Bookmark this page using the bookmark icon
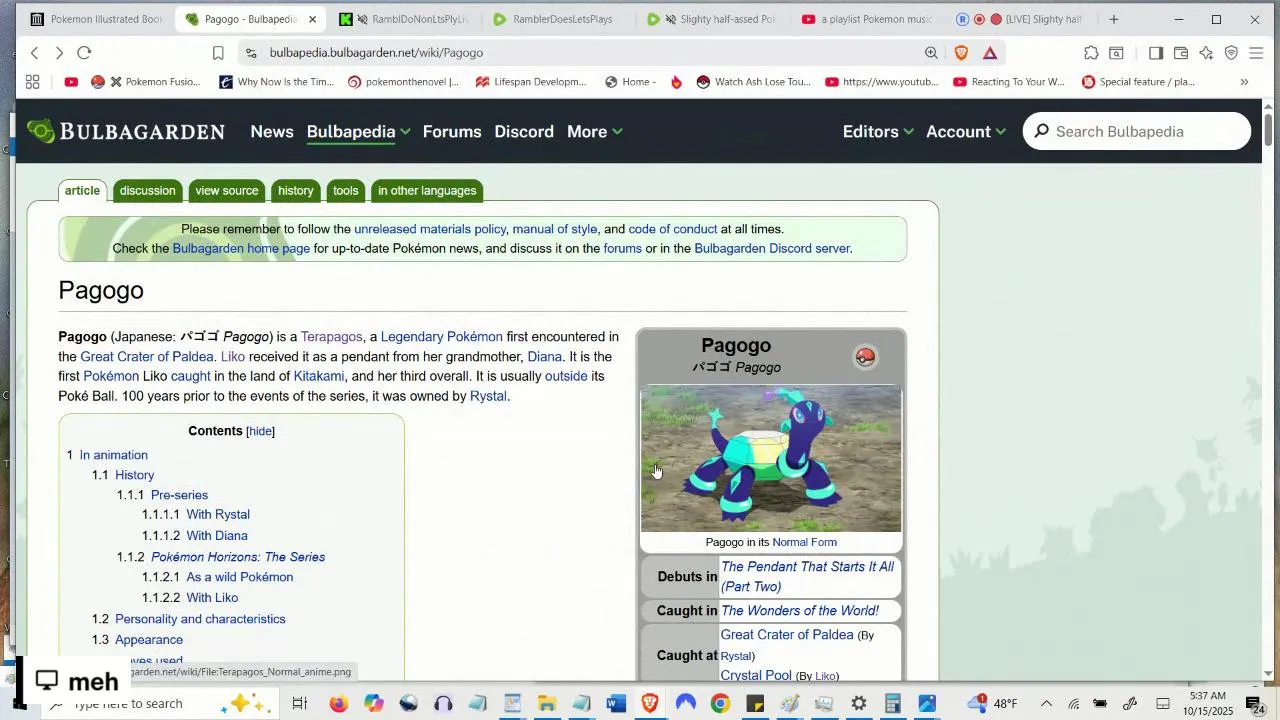Screen dimensions: 1280x720 click(218, 53)
